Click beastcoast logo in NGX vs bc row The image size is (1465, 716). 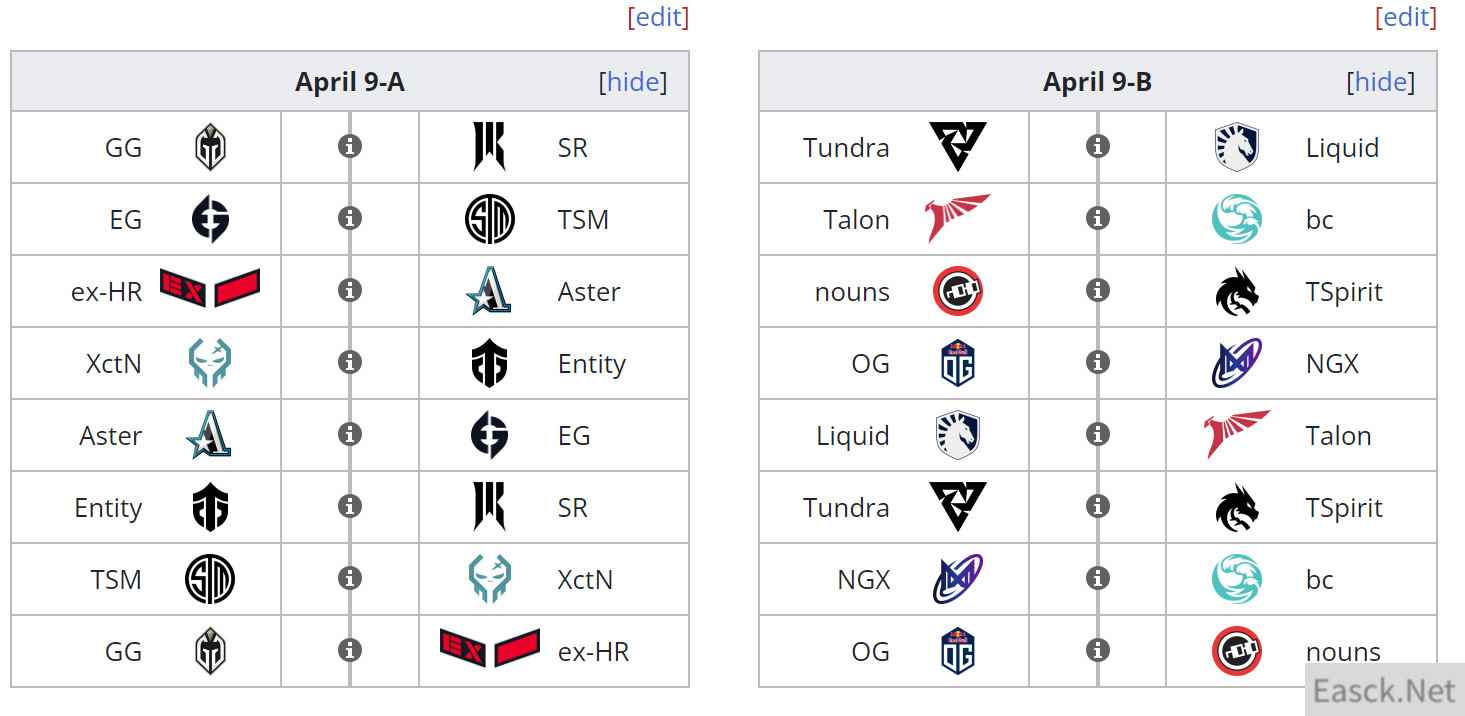(x=1237, y=579)
